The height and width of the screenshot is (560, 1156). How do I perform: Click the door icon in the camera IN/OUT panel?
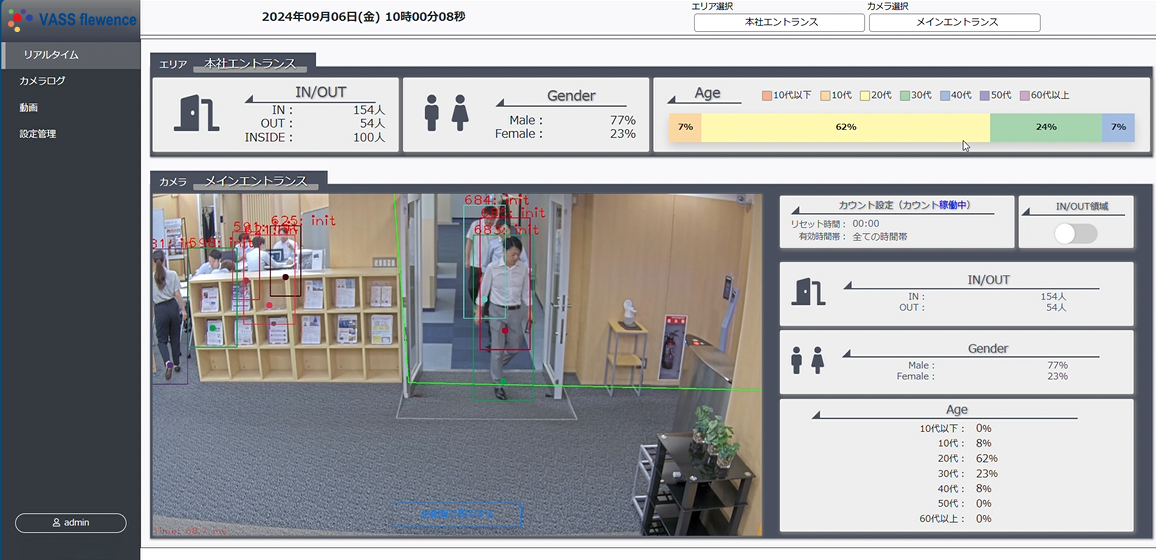tap(808, 291)
